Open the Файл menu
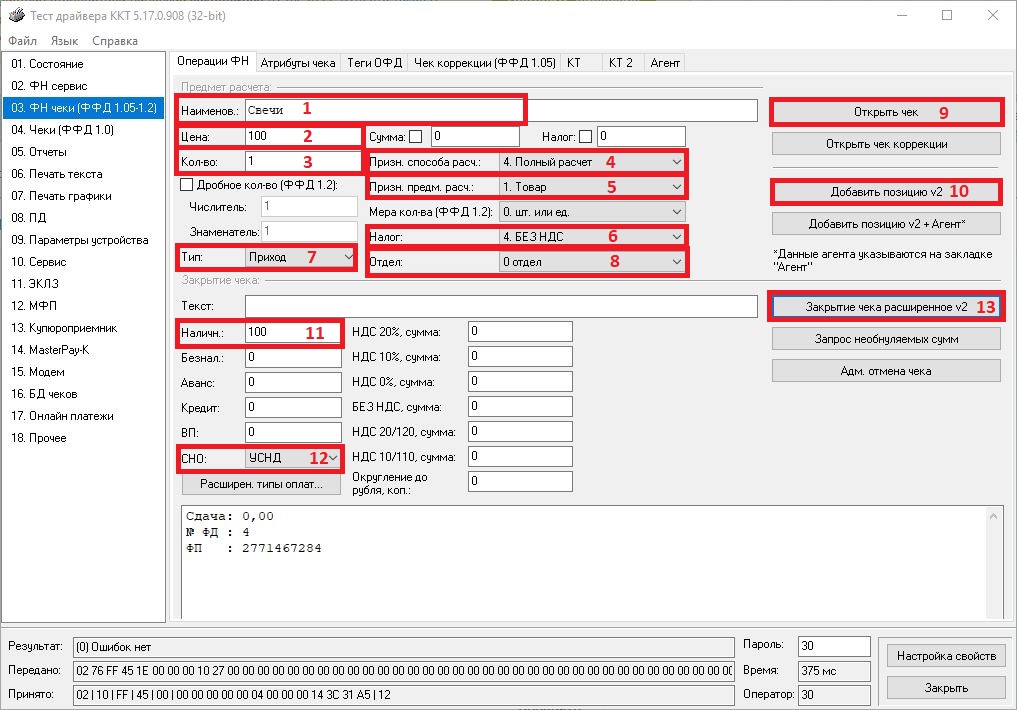 point(22,41)
